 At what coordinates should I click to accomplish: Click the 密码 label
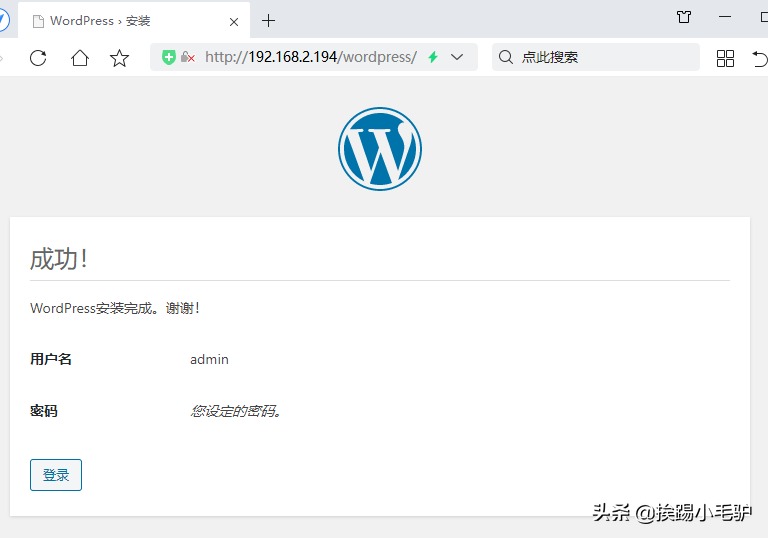[x=44, y=411]
